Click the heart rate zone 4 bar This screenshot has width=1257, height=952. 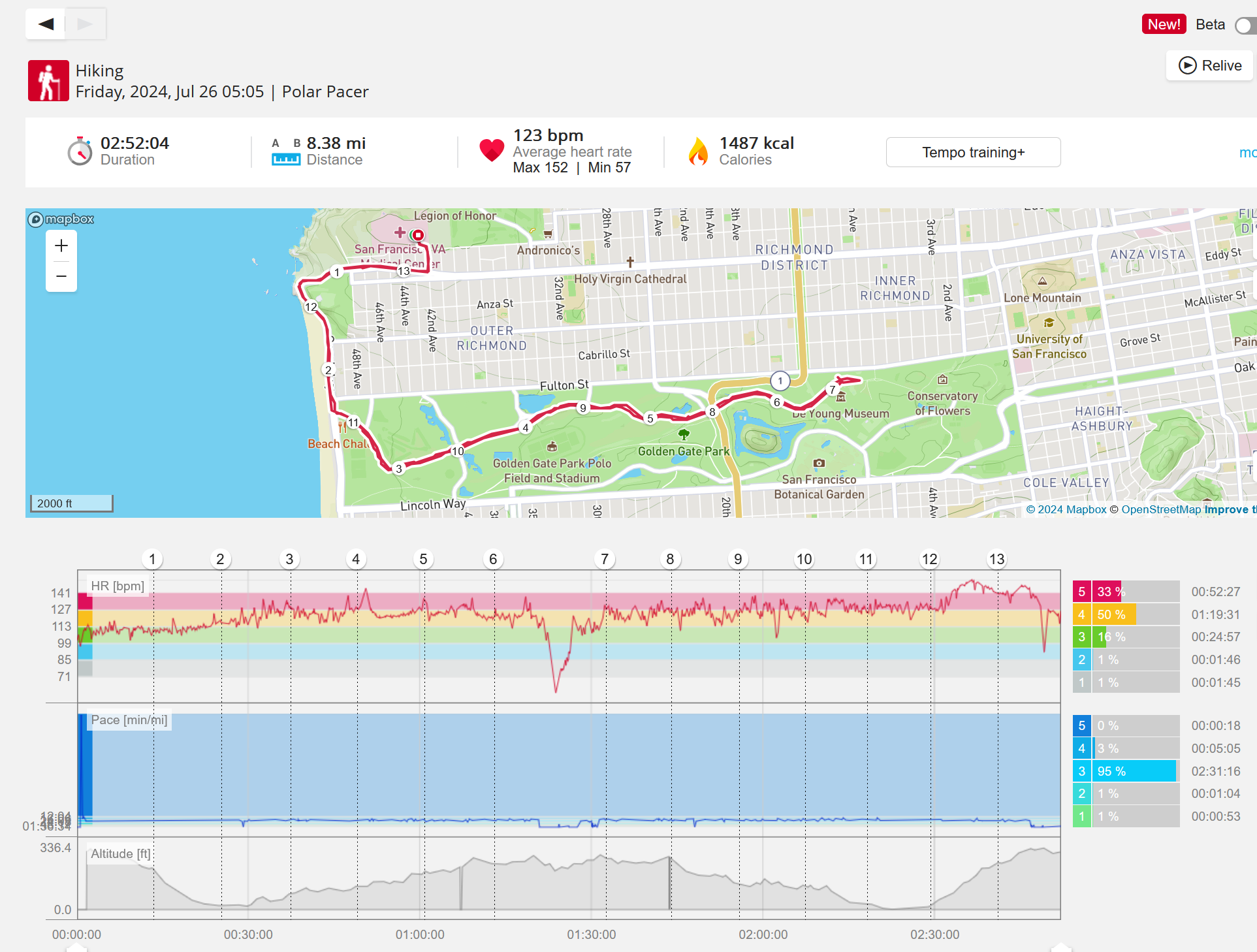coord(1115,614)
